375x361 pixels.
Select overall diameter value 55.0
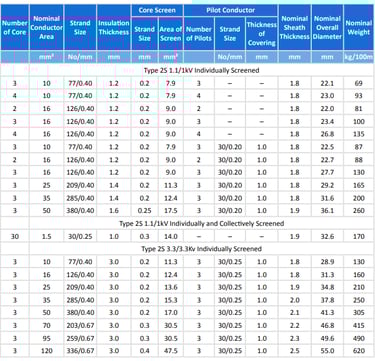click(x=327, y=351)
